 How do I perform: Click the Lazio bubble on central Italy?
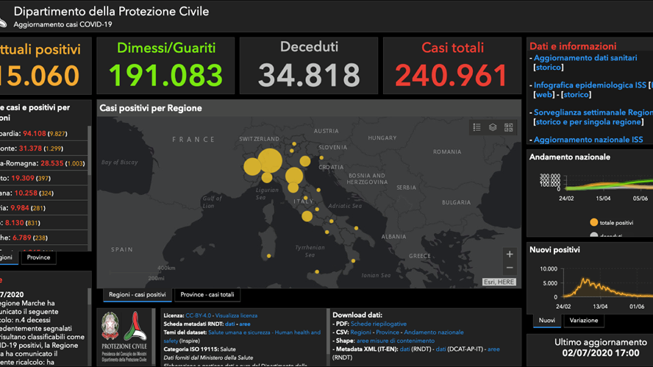(x=307, y=216)
